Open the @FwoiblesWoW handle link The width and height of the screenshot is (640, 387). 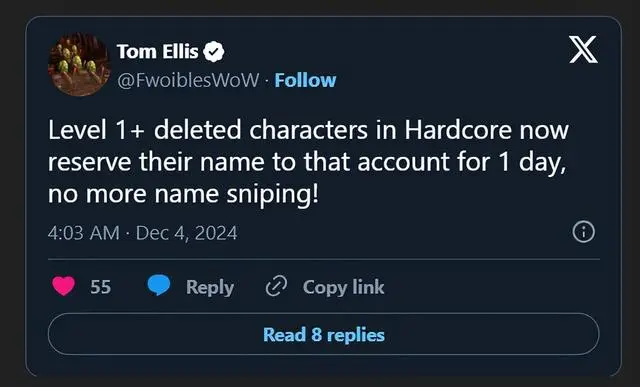coord(188,80)
